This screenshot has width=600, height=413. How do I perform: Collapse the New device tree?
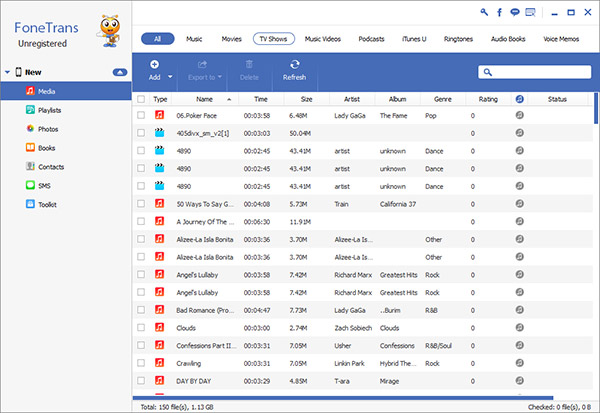pos(8,72)
